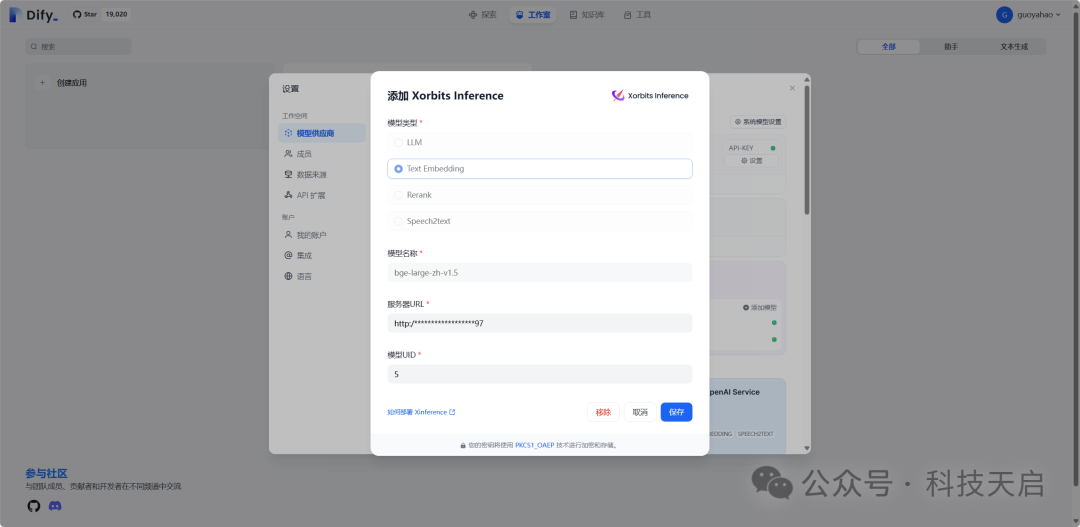Click the settings panel vertical scrollbar
The image size is (1080, 527).
(x=807, y=149)
